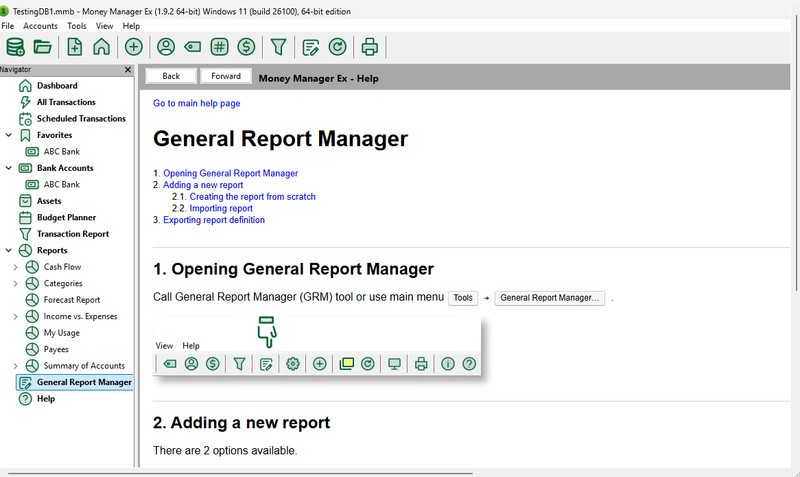Expand the Cash Flow report node
This screenshot has height=477, width=800.
(15, 267)
